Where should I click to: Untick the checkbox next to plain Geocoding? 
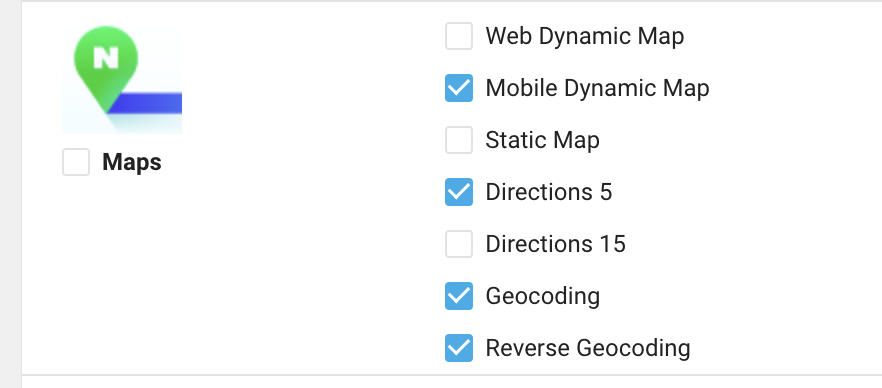coord(459,296)
